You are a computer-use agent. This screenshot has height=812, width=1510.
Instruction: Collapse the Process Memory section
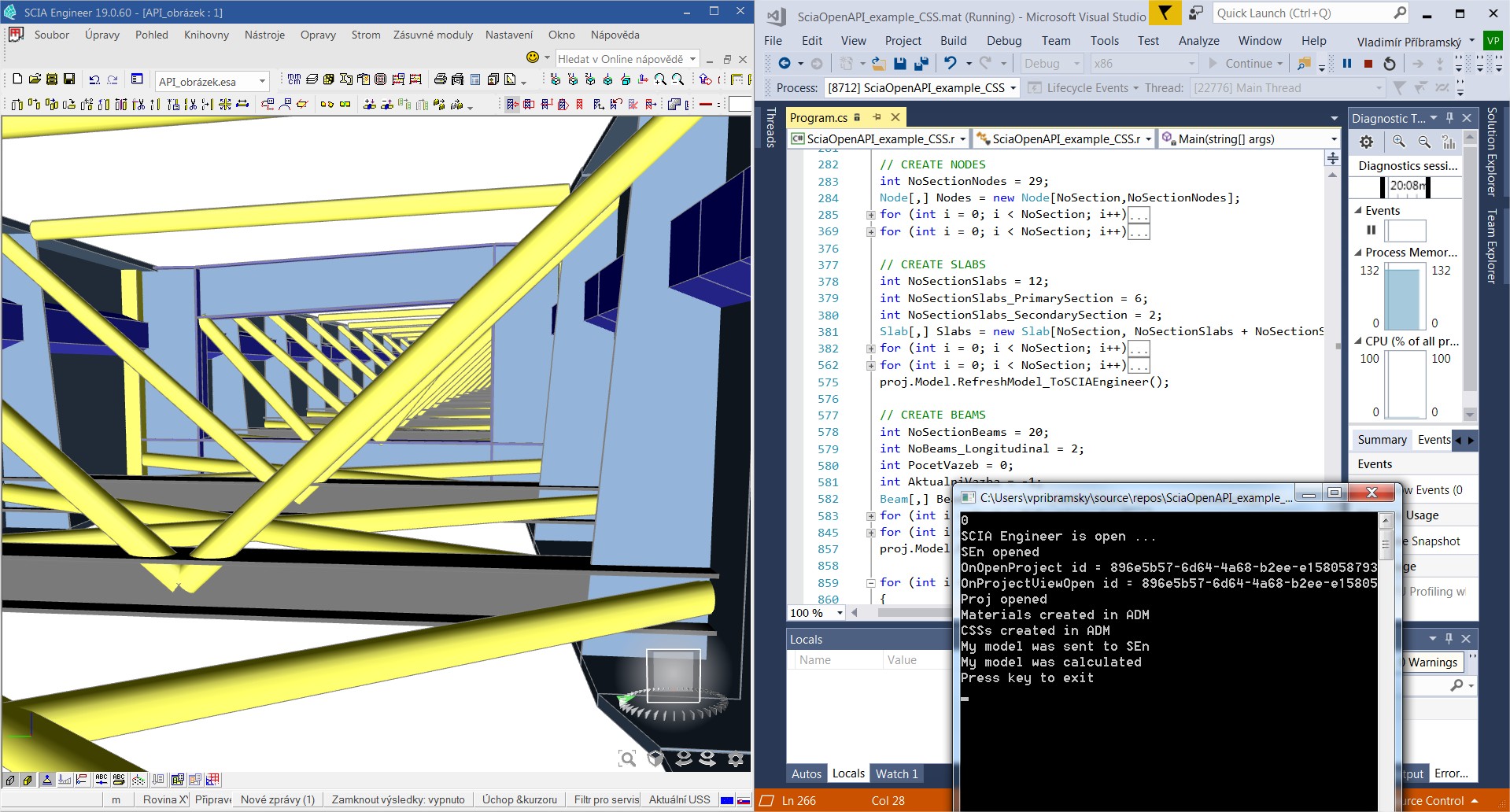click(x=1358, y=253)
